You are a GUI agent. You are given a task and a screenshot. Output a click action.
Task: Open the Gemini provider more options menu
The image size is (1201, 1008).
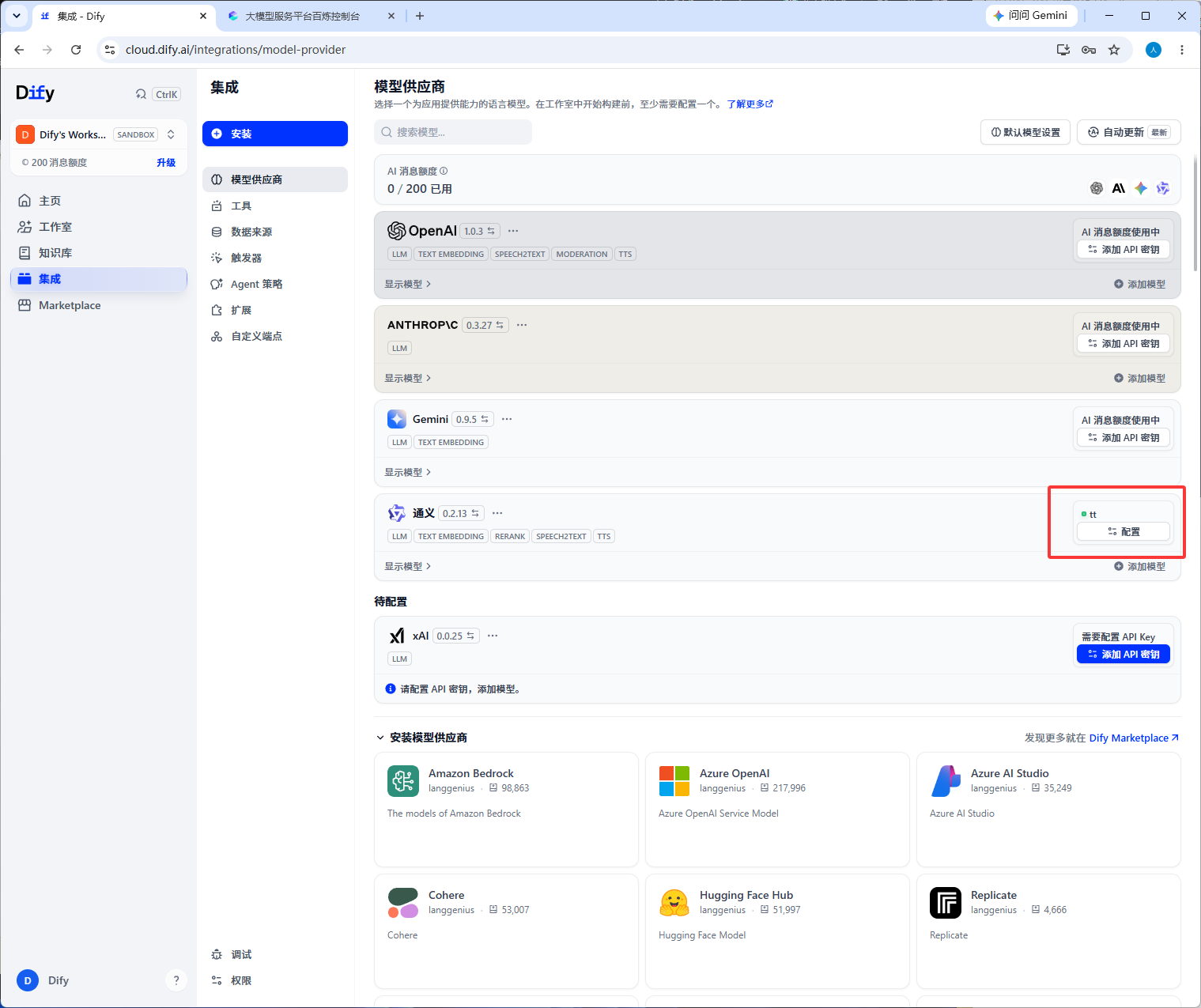tap(507, 419)
